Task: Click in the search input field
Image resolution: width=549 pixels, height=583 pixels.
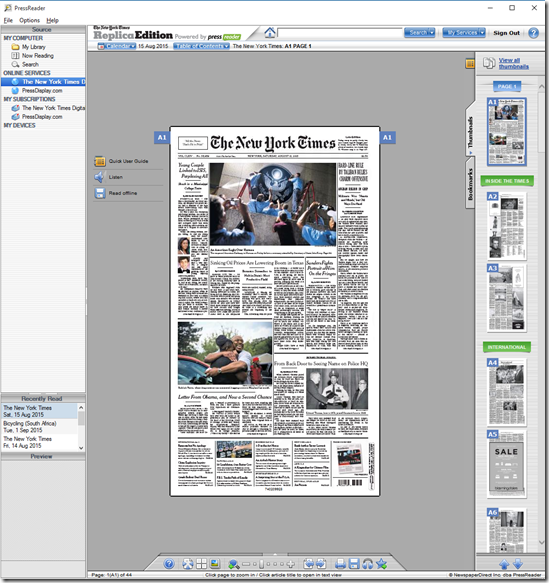Action: (x=340, y=33)
